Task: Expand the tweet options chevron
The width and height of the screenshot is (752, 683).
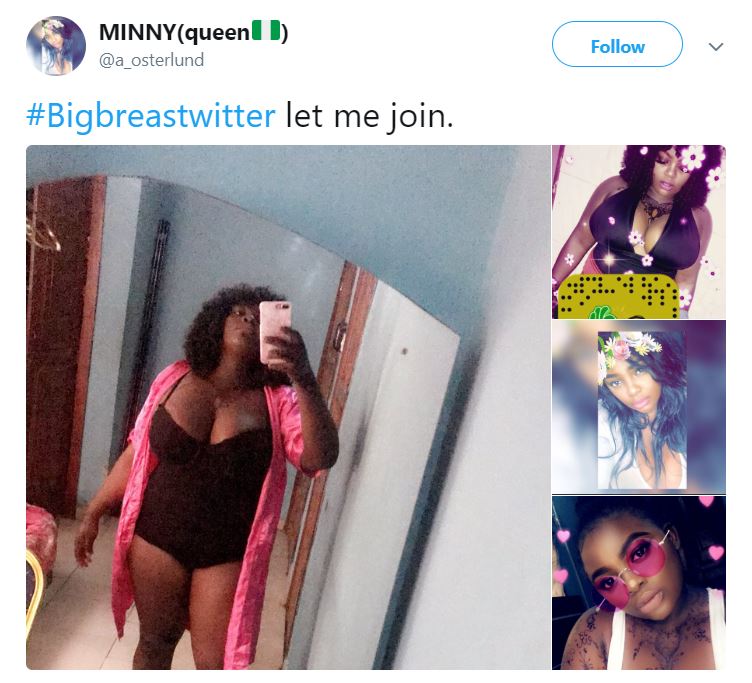Action: 715,46
